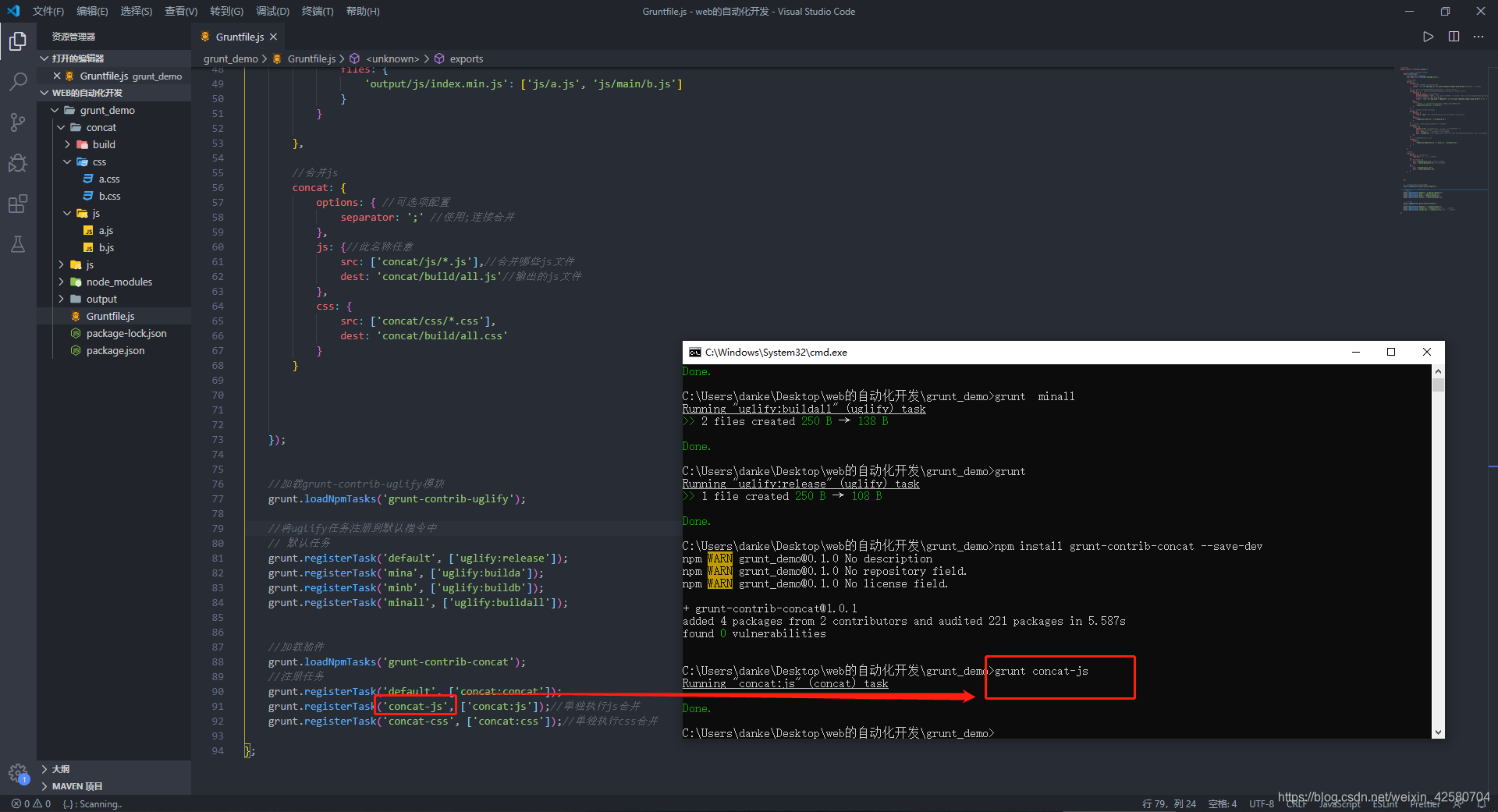Open the 查看(V) menu
1498x812 pixels.
point(181,11)
